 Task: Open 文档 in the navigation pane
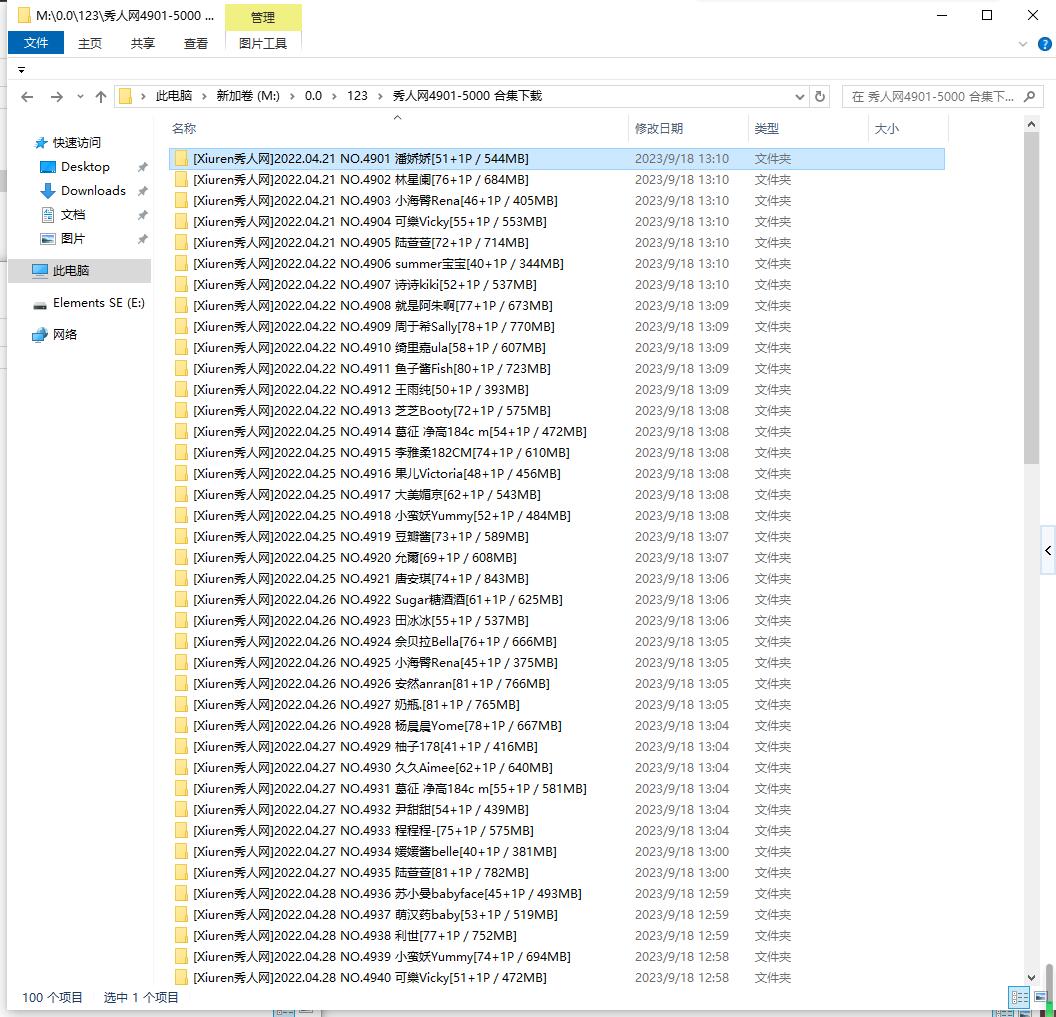pos(73,215)
